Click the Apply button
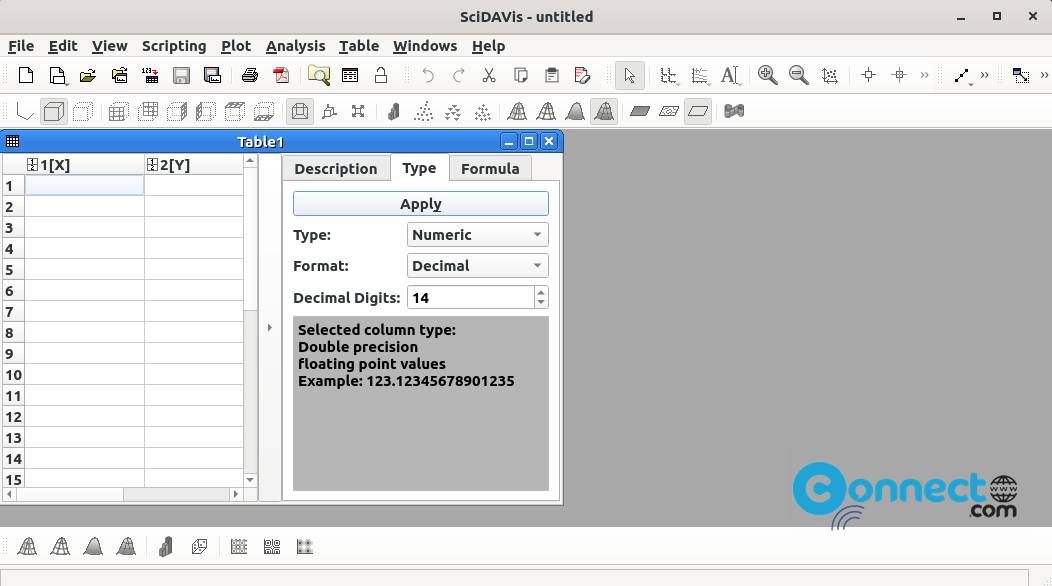Image resolution: width=1052 pixels, height=586 pixels. point(421,204)
